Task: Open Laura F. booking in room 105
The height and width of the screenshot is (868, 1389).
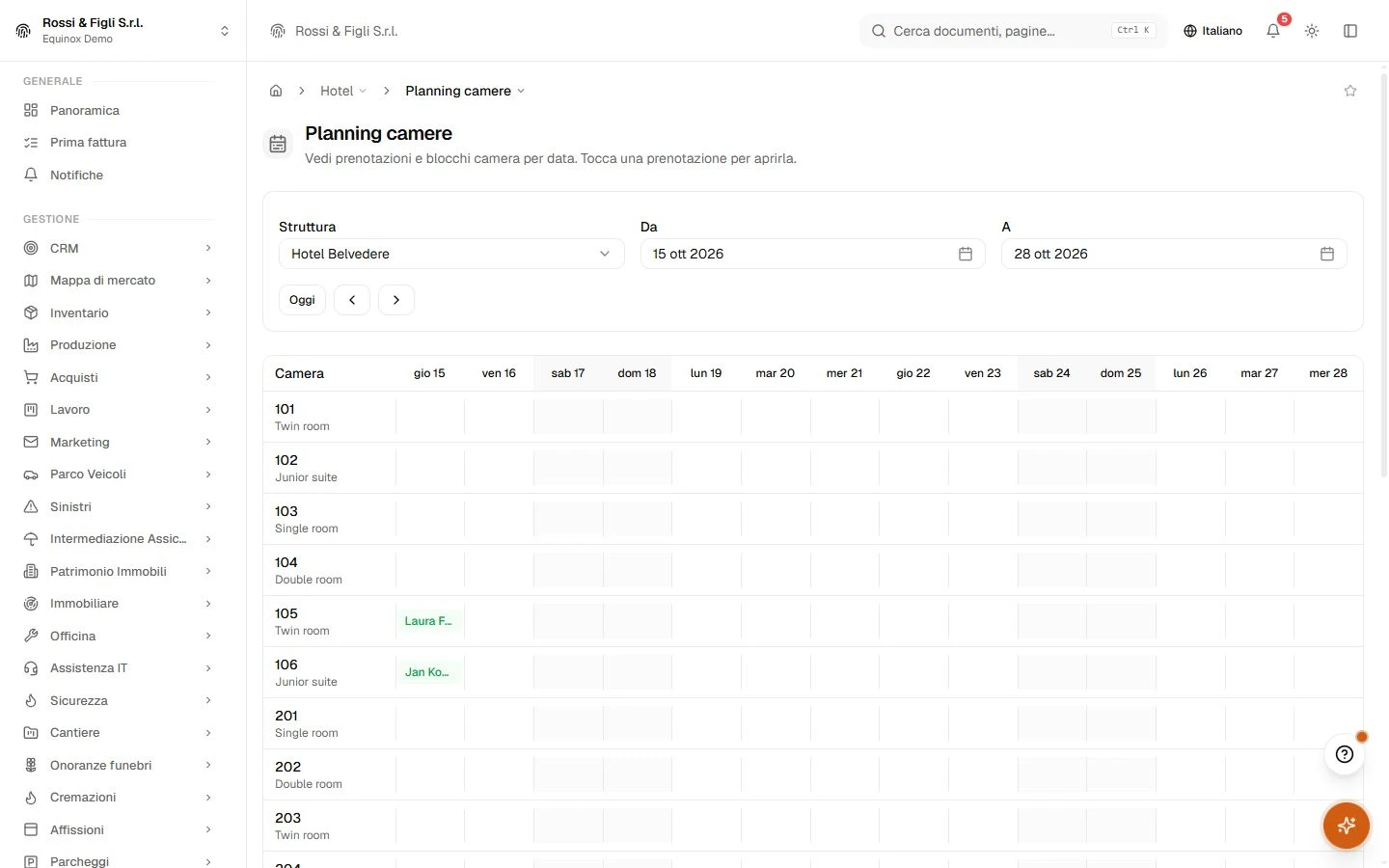Action: [429, 621]
